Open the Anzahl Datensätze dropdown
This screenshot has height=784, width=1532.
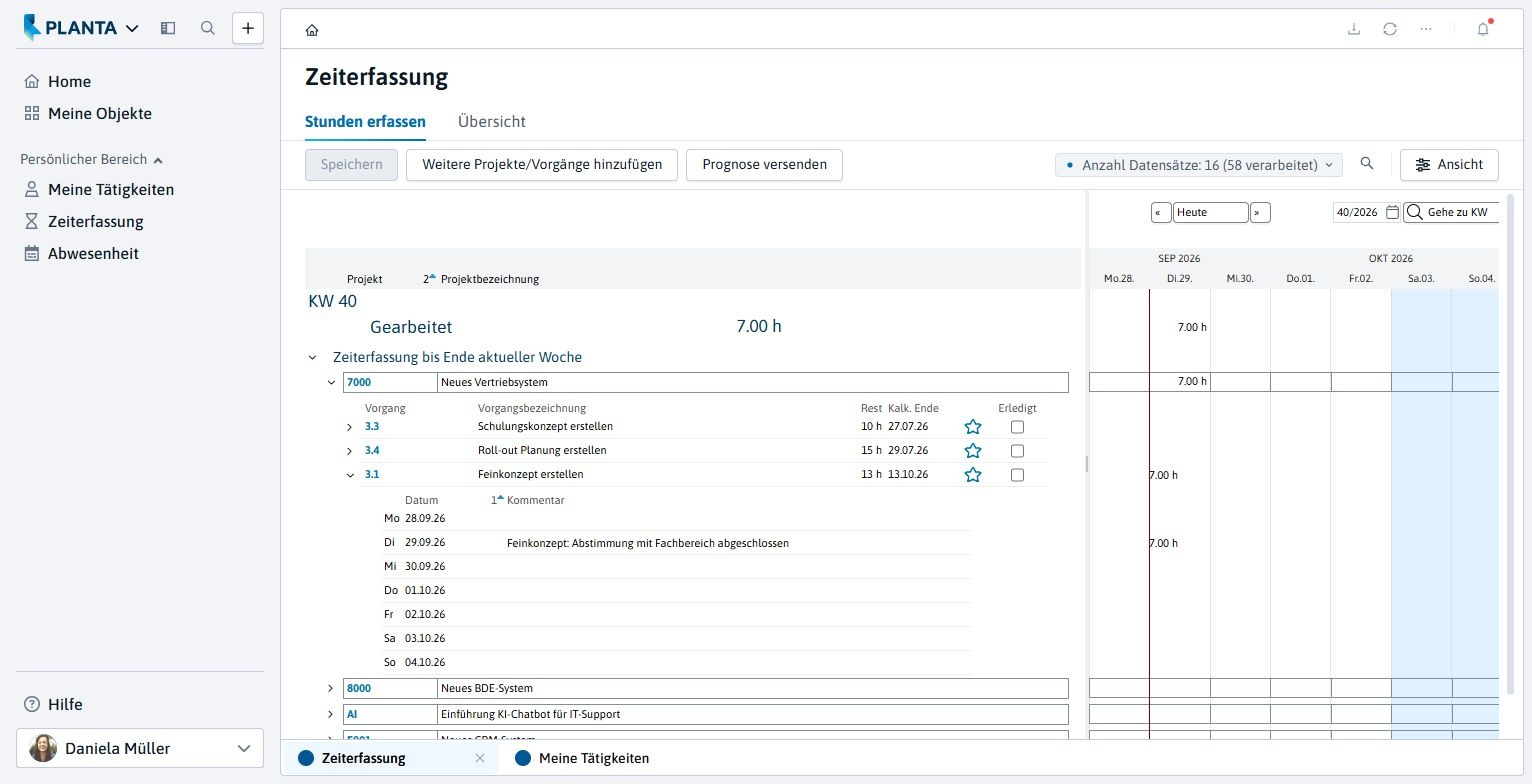1200,165
